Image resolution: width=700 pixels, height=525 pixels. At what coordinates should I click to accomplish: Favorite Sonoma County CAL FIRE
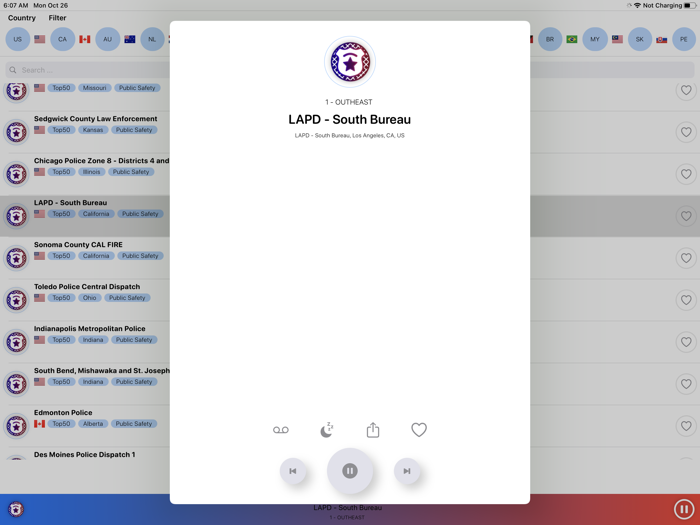[686, 258]
